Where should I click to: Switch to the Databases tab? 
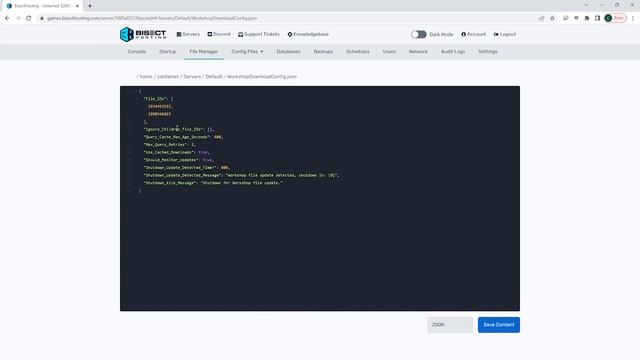(x=289, y=51)
